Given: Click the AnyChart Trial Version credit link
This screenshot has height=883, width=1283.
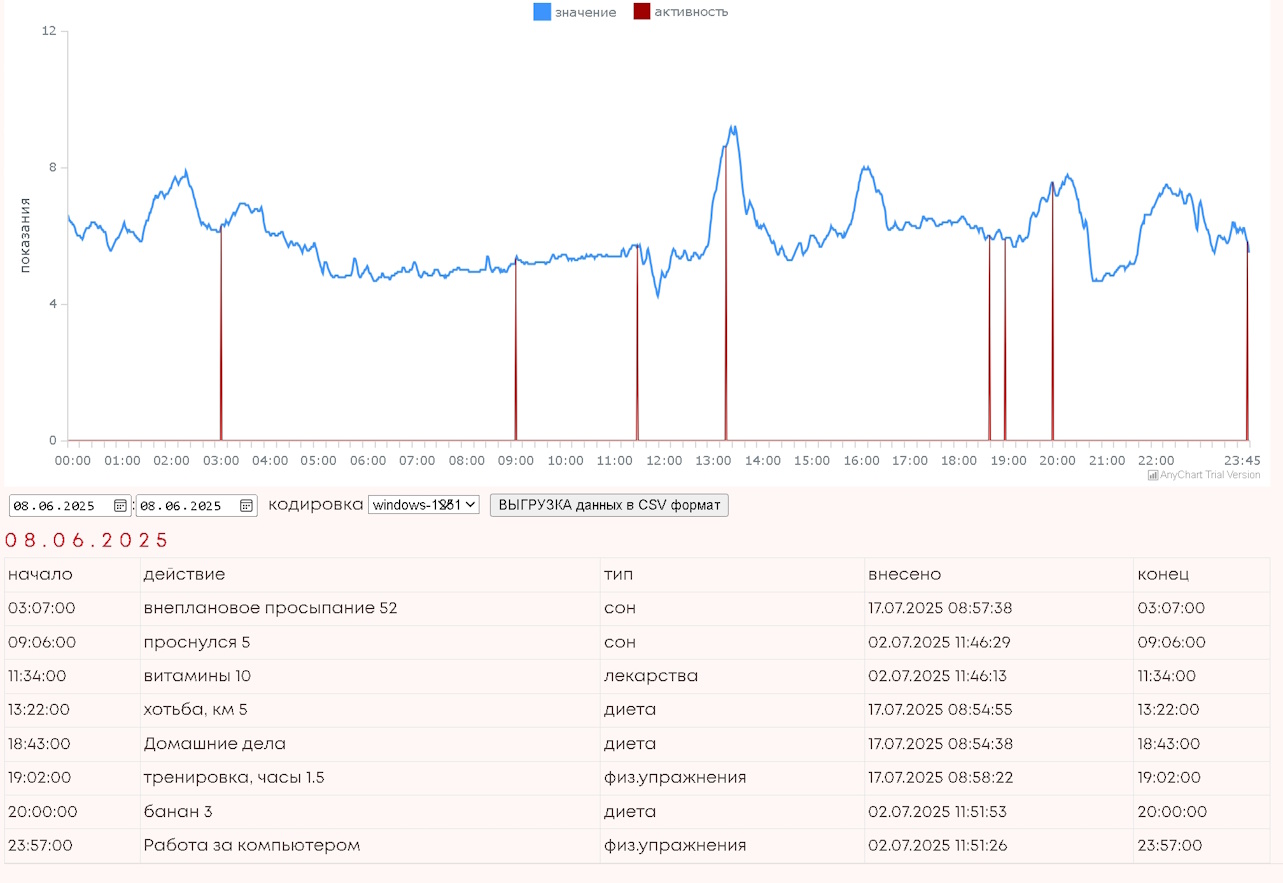Looking at the screenshot, I should point(1210,475).
